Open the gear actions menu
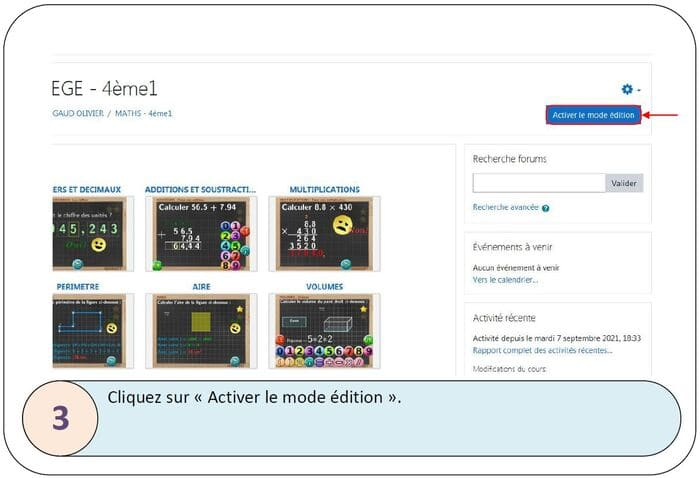700x478 pixels. 630,89
